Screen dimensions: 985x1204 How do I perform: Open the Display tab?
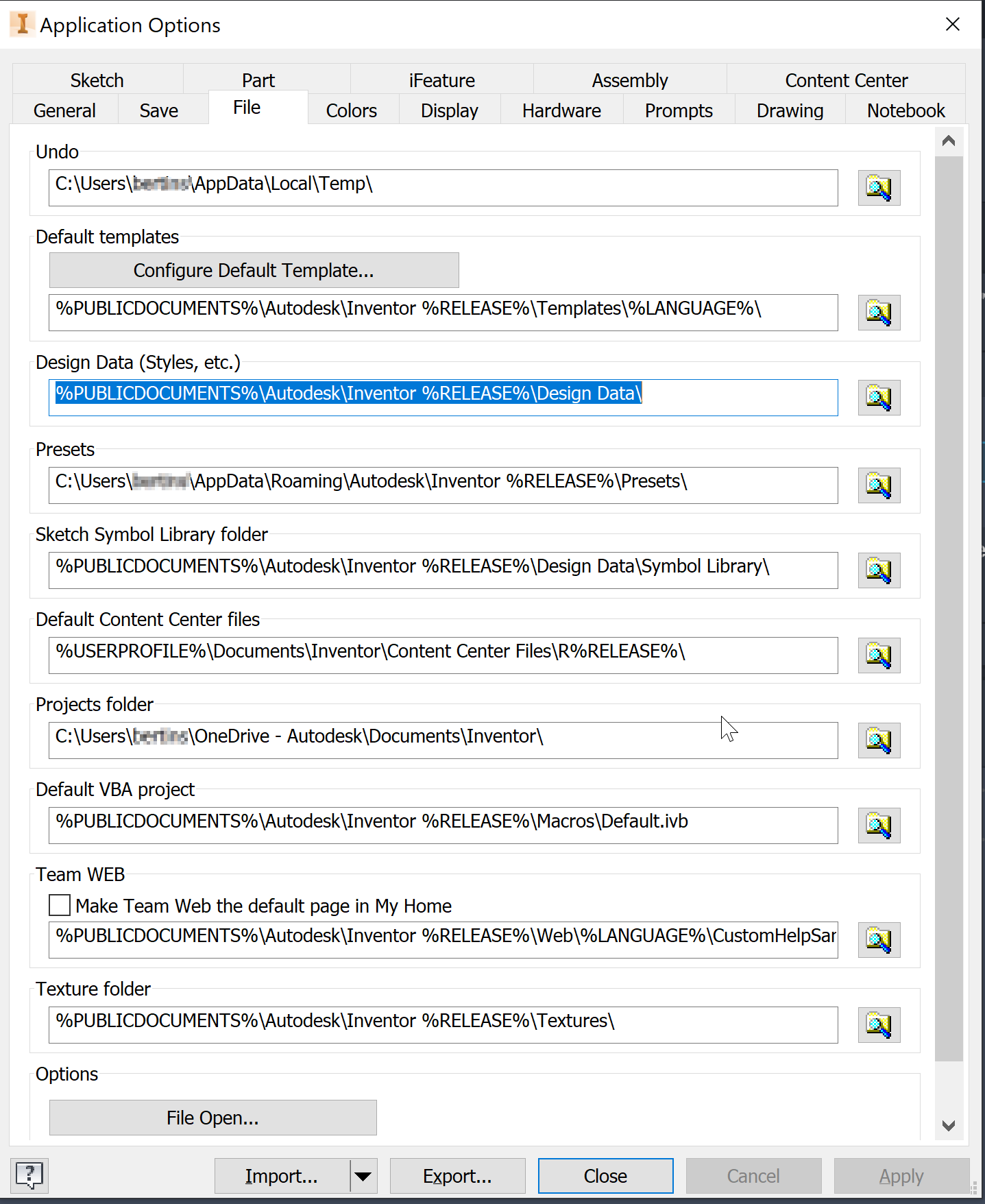(450, 110)
